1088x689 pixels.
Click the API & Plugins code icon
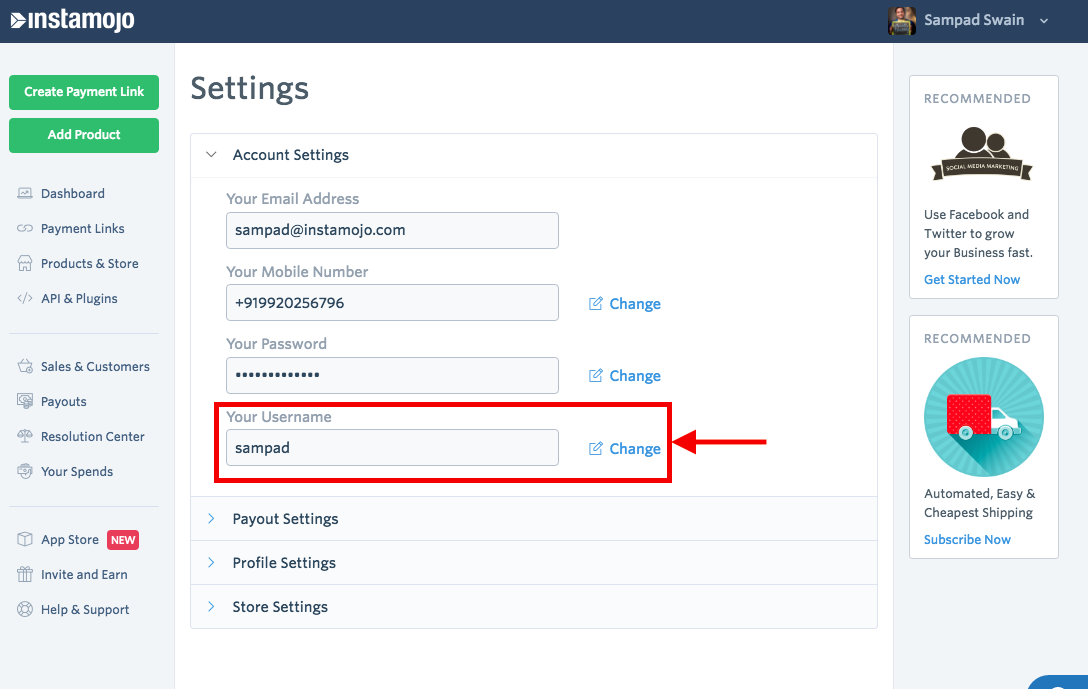[x=25, y=299]
